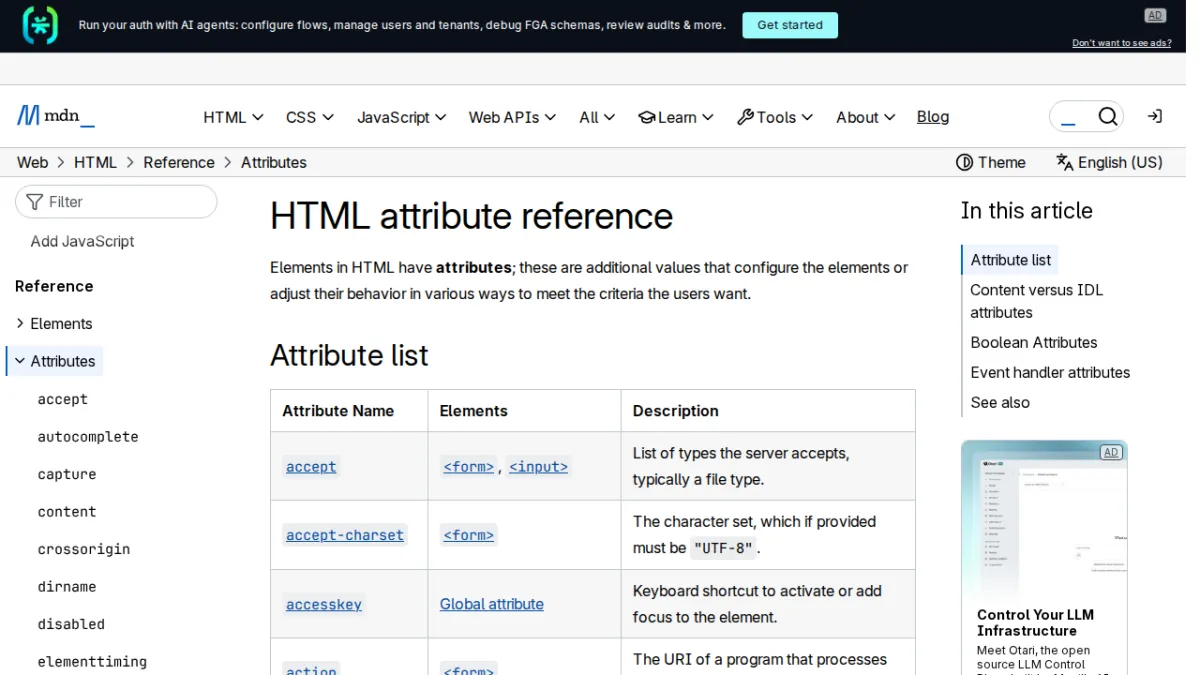
Task: Jump to "See also" section
Action: (1000, 402)
